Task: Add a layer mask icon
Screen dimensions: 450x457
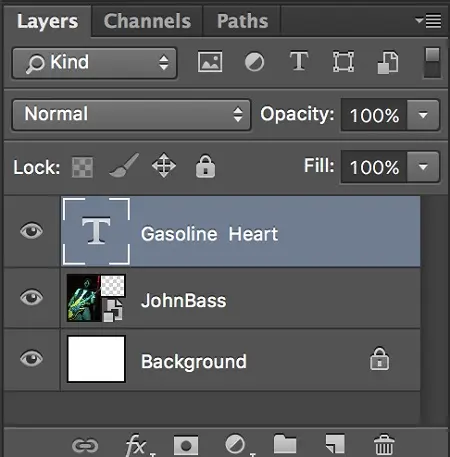Action: [x=186, y=445]
